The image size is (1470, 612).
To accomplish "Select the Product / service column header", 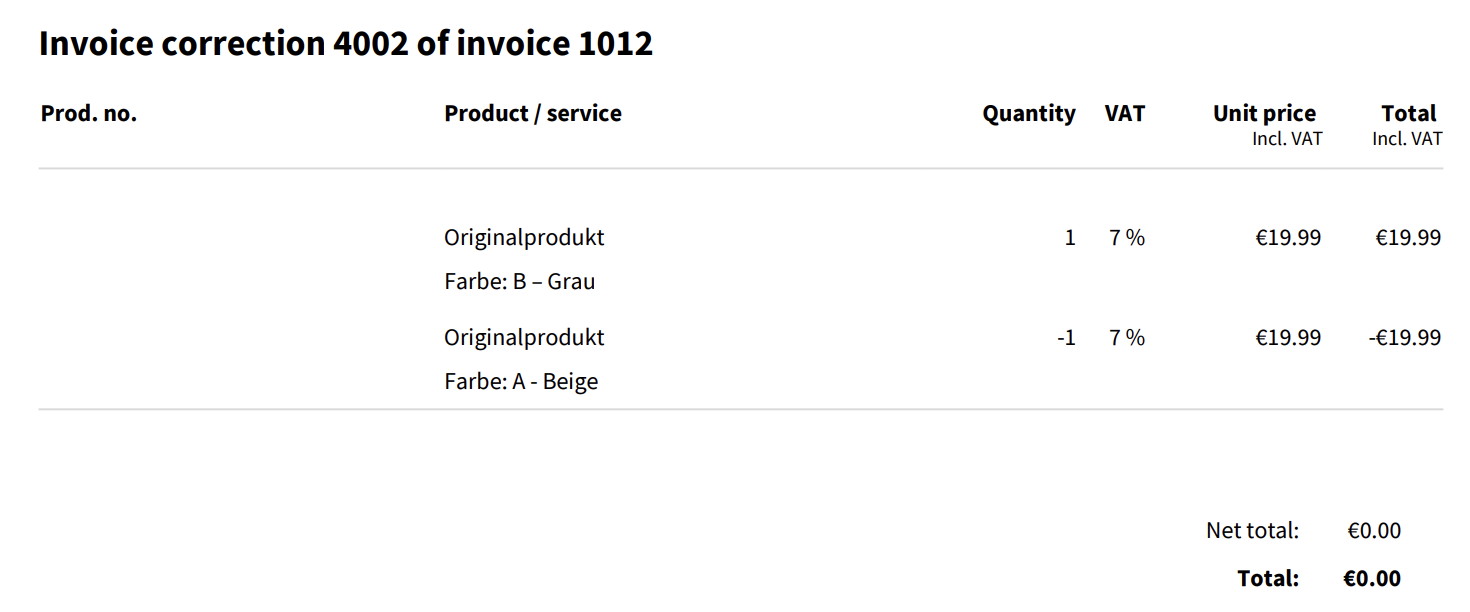I will (x=532, y=114).
